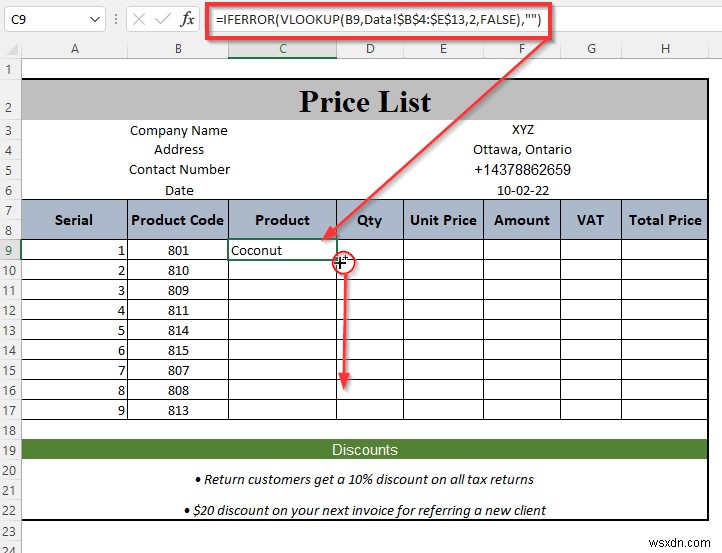Select row 19 header
Image resolution: width=722 pixels, height=553 pixels.
pos(10,450)
